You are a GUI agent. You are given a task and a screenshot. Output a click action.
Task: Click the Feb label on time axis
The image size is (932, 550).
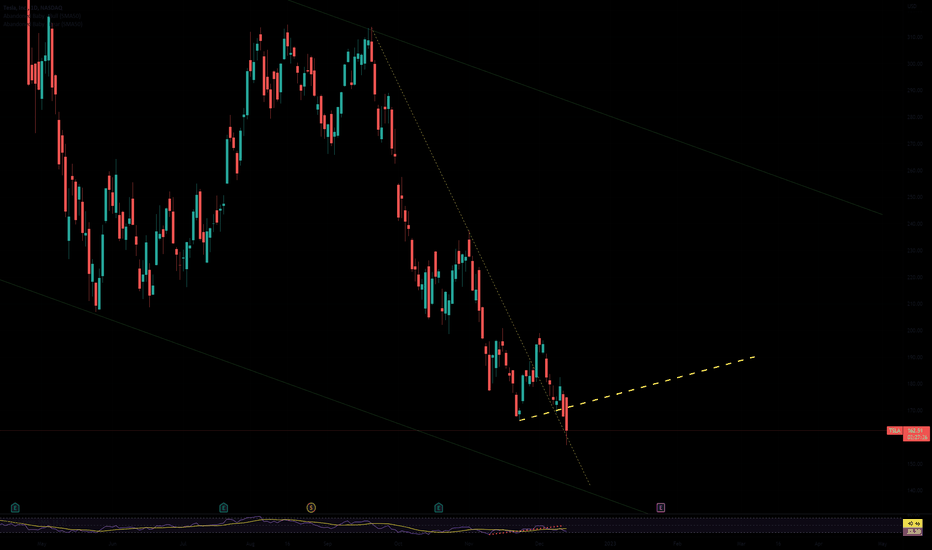click(x=677, y=543)
